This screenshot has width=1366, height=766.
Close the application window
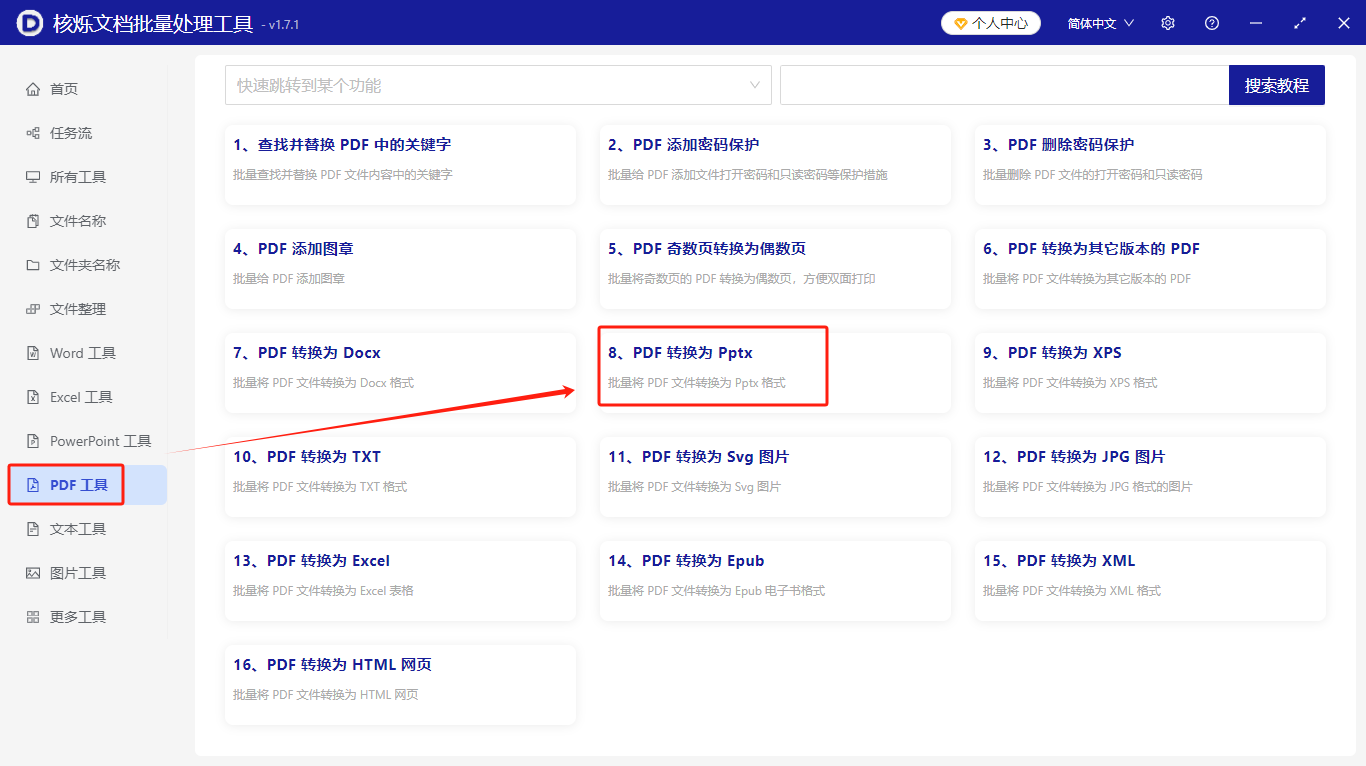[1344, 23]
